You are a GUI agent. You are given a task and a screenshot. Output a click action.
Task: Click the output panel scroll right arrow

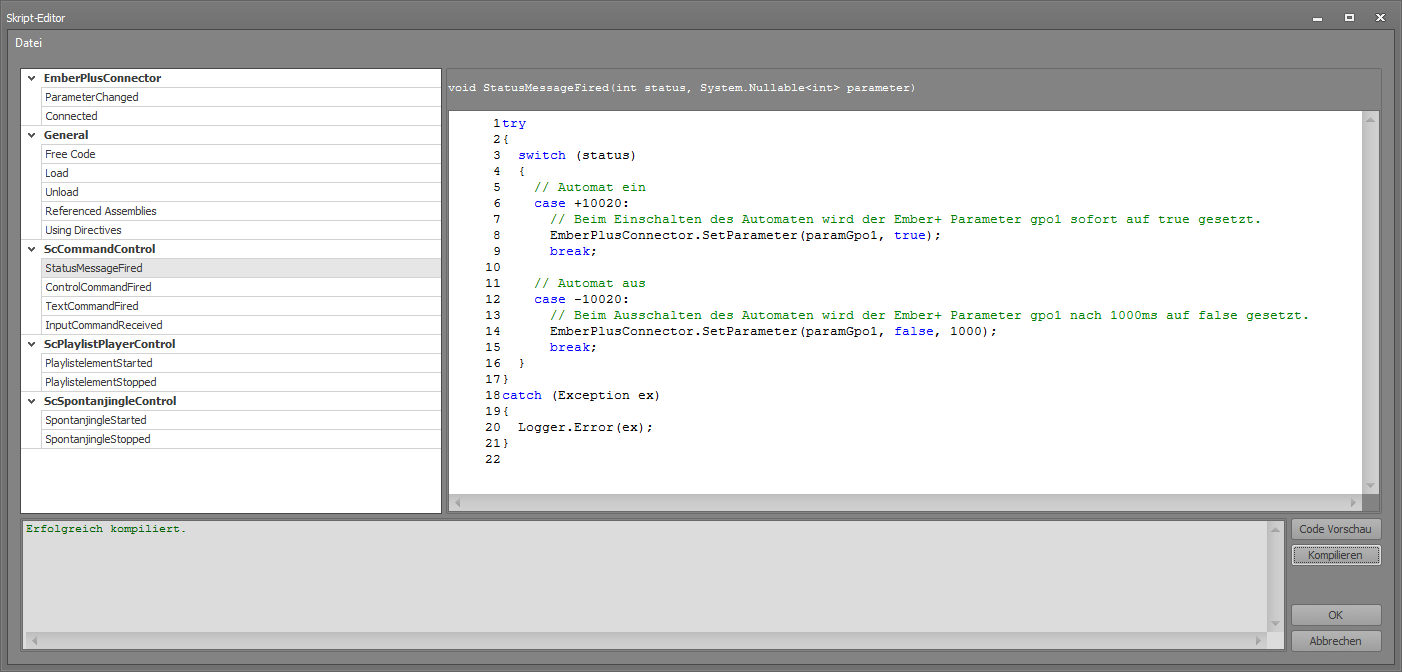click(1259, 640)
